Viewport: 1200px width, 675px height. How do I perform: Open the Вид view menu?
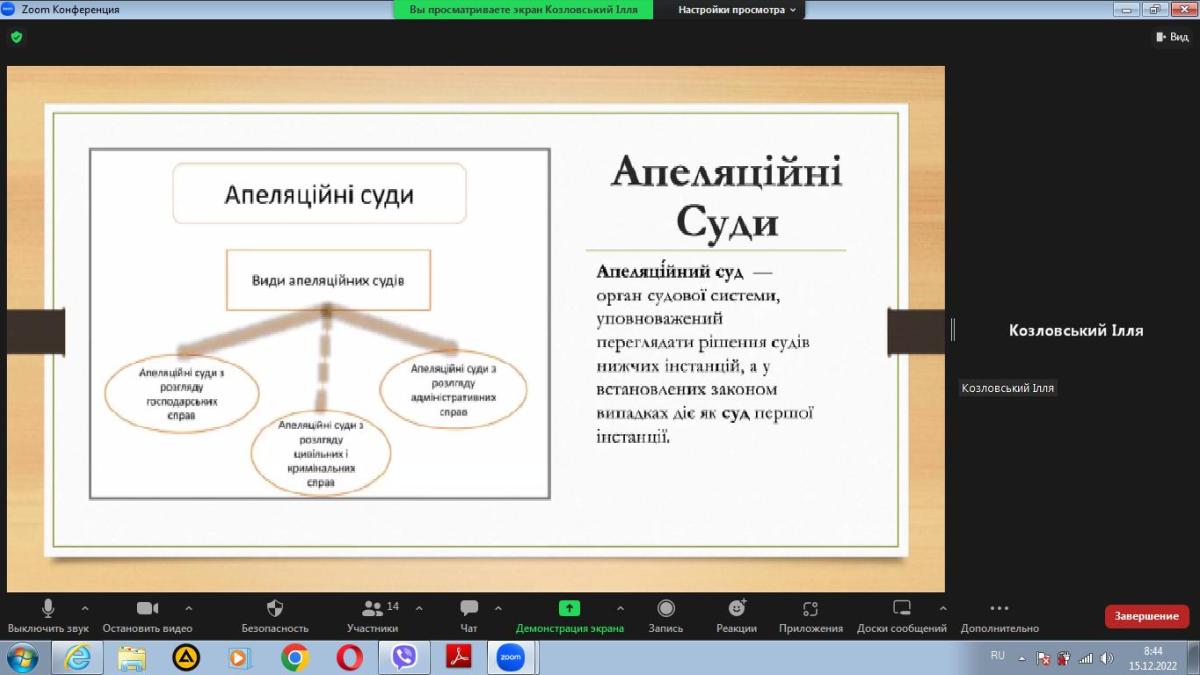pos(1172,37)
